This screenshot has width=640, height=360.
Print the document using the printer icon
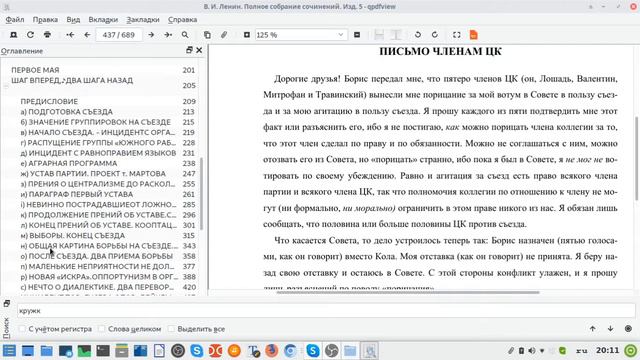coord(47,35)
